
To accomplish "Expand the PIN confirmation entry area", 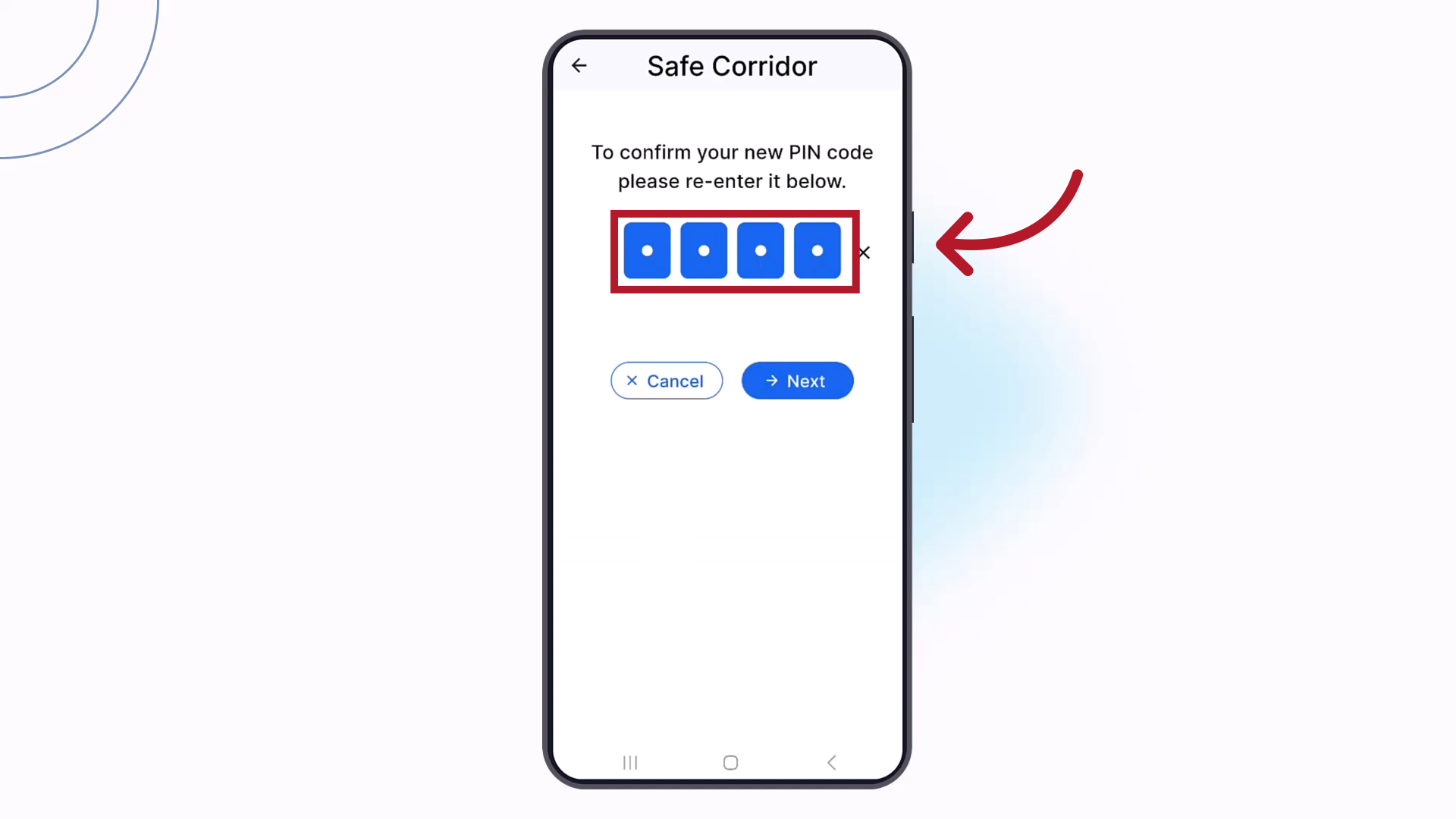I will (732, 252).
